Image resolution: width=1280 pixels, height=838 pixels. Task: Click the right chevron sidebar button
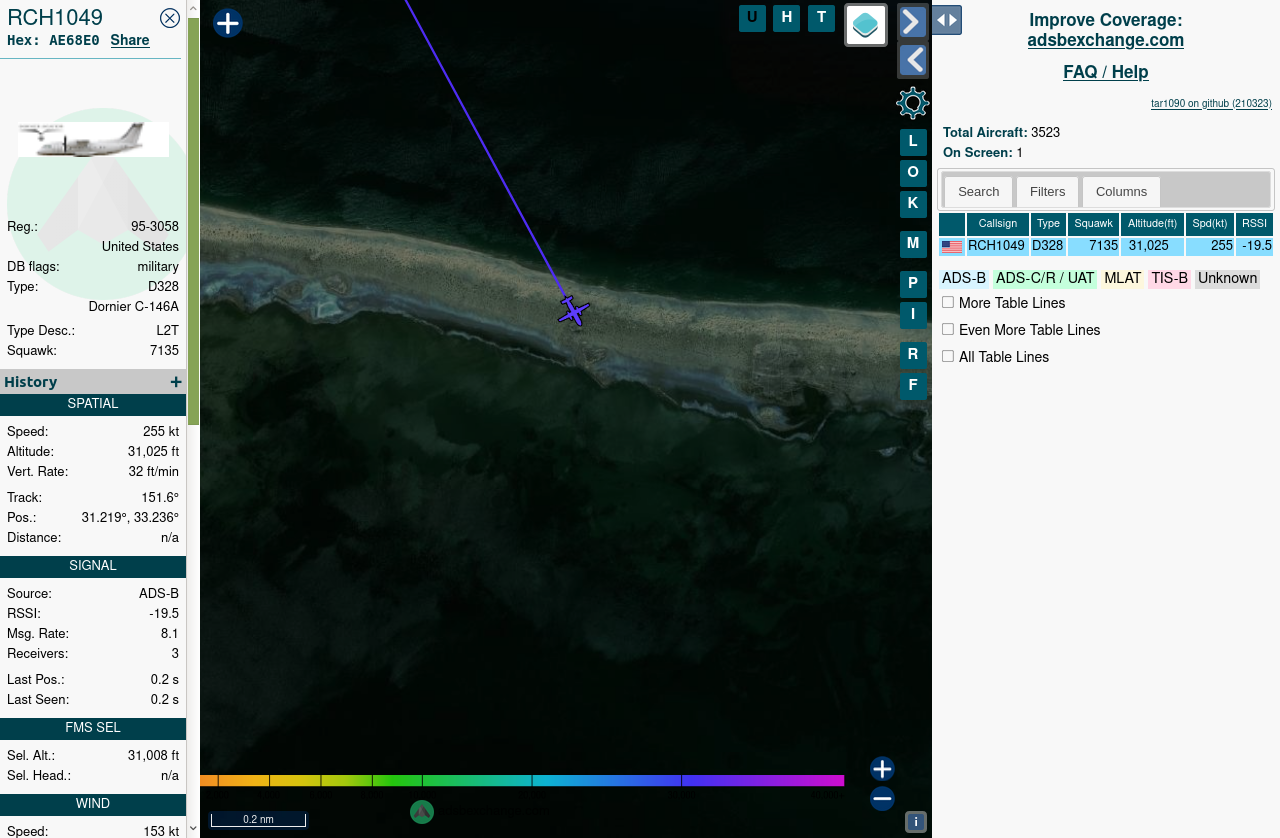[913, 21]
